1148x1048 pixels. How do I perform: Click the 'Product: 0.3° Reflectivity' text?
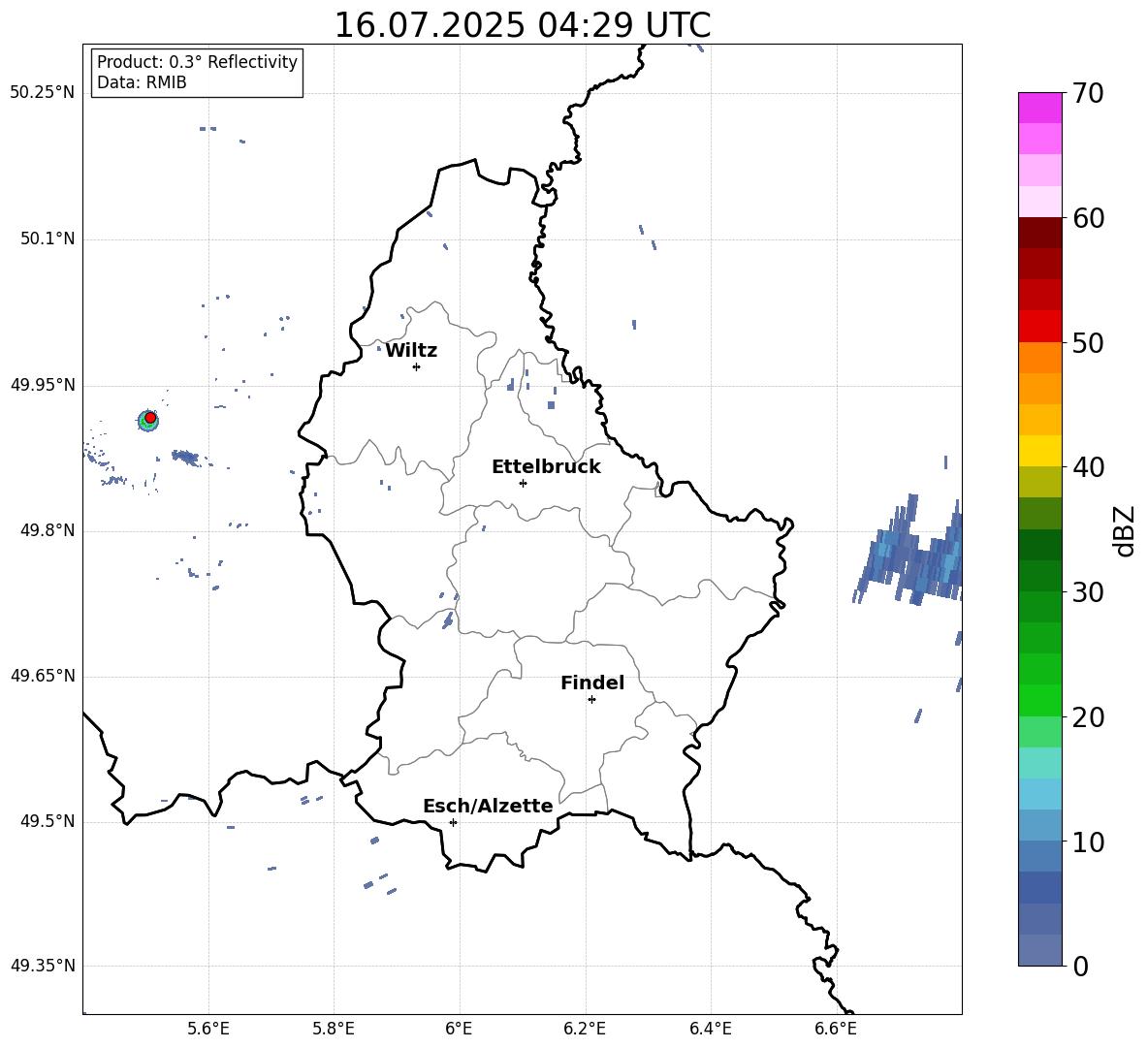coord(197,62)
